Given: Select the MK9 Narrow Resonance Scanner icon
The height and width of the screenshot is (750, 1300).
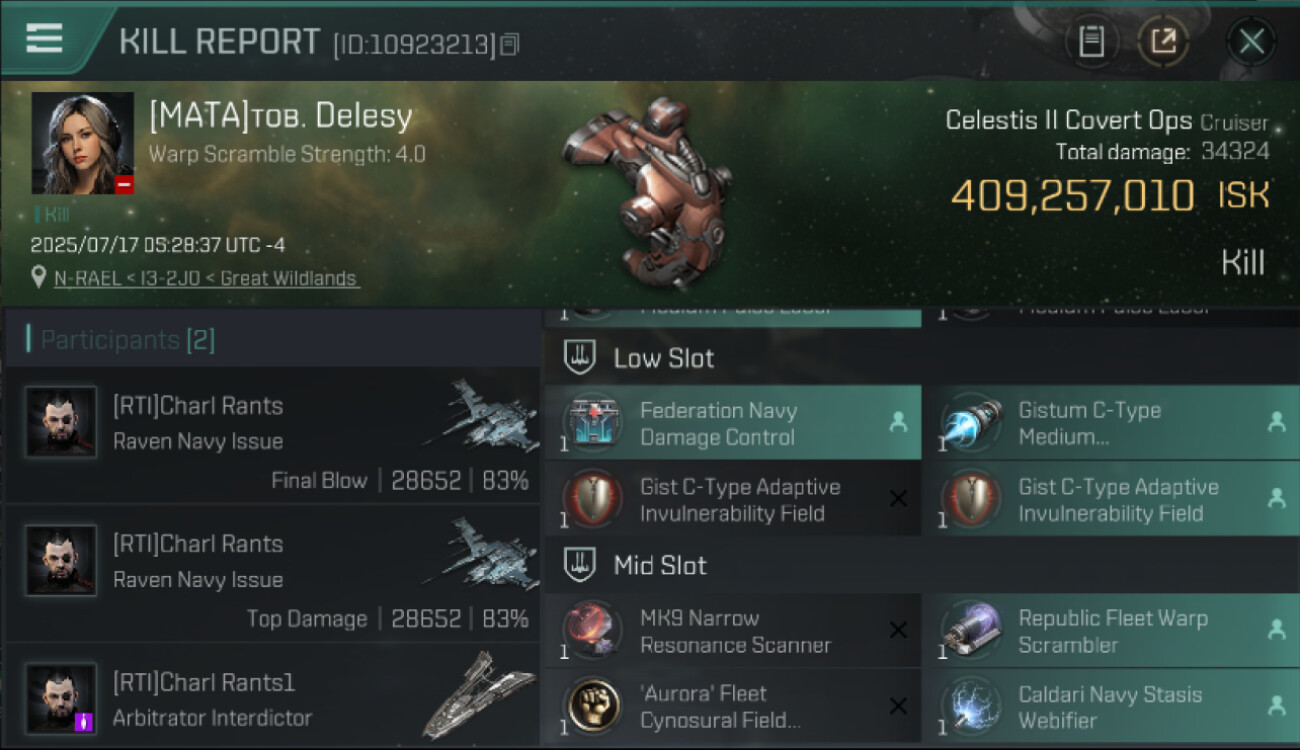Looking at the screenshot, I should [x=593, y=630].
